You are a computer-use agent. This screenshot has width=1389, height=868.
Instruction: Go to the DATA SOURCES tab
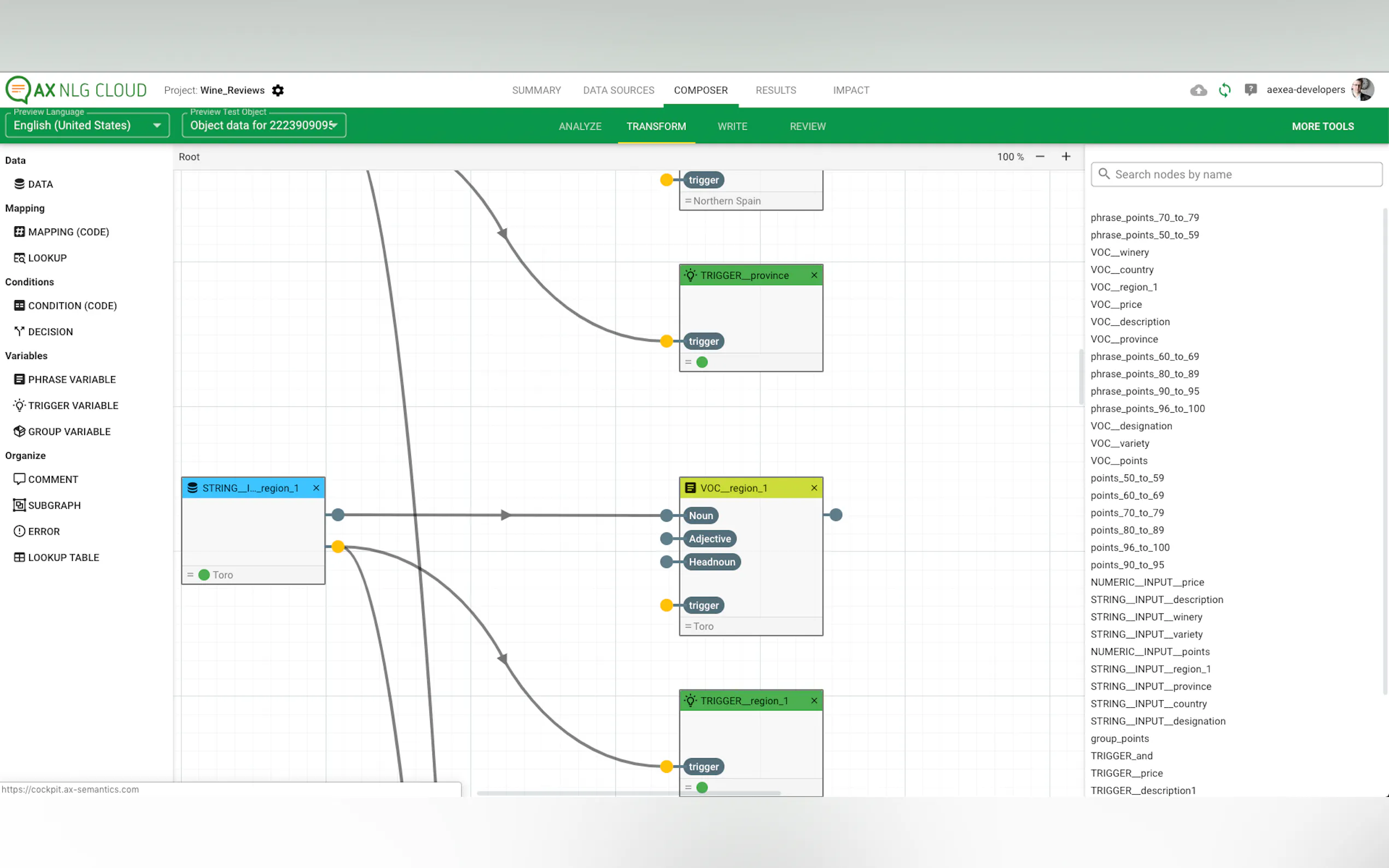click(618, 90)
